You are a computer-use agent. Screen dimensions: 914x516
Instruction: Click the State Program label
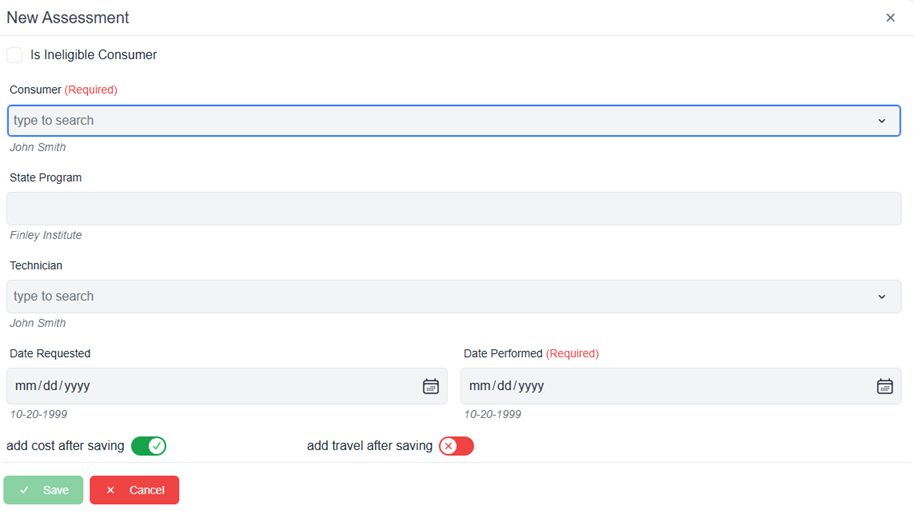[45, 178]
